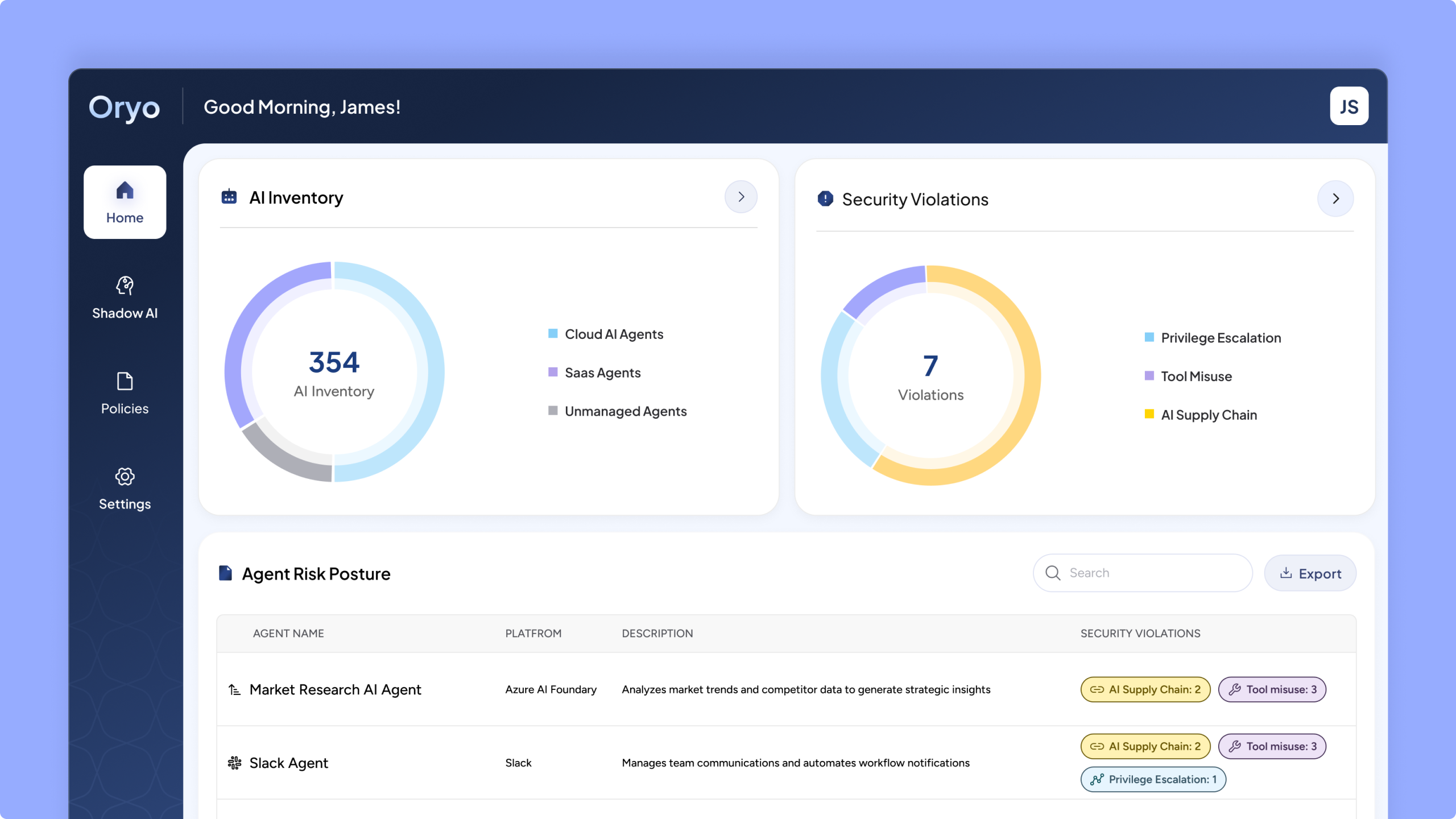Click the AI Inventory robot icon

[x=229, y=197]
